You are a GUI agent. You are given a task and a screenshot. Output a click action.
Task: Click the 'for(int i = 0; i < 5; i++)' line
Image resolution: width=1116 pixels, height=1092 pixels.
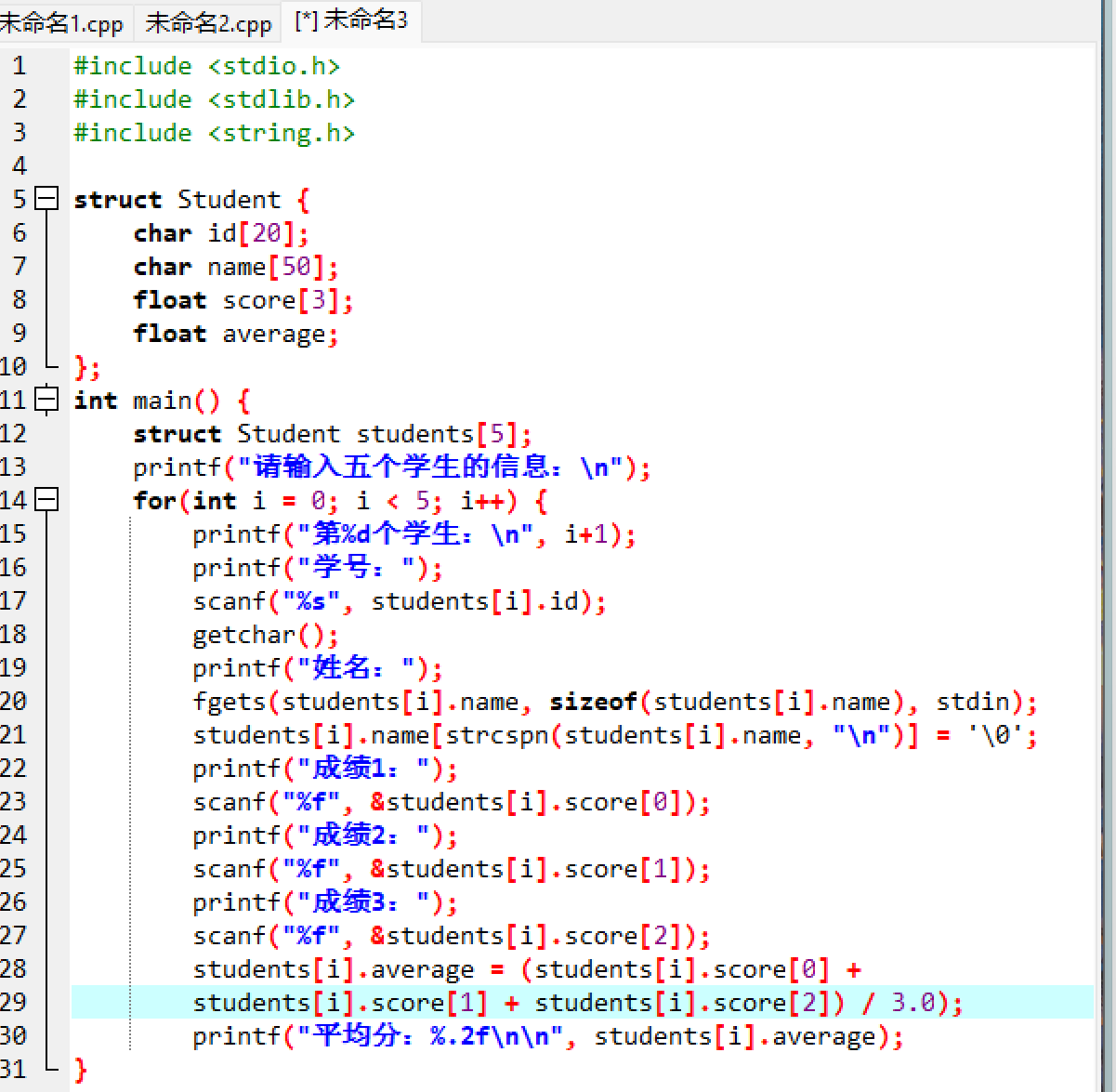coord(340,501)
